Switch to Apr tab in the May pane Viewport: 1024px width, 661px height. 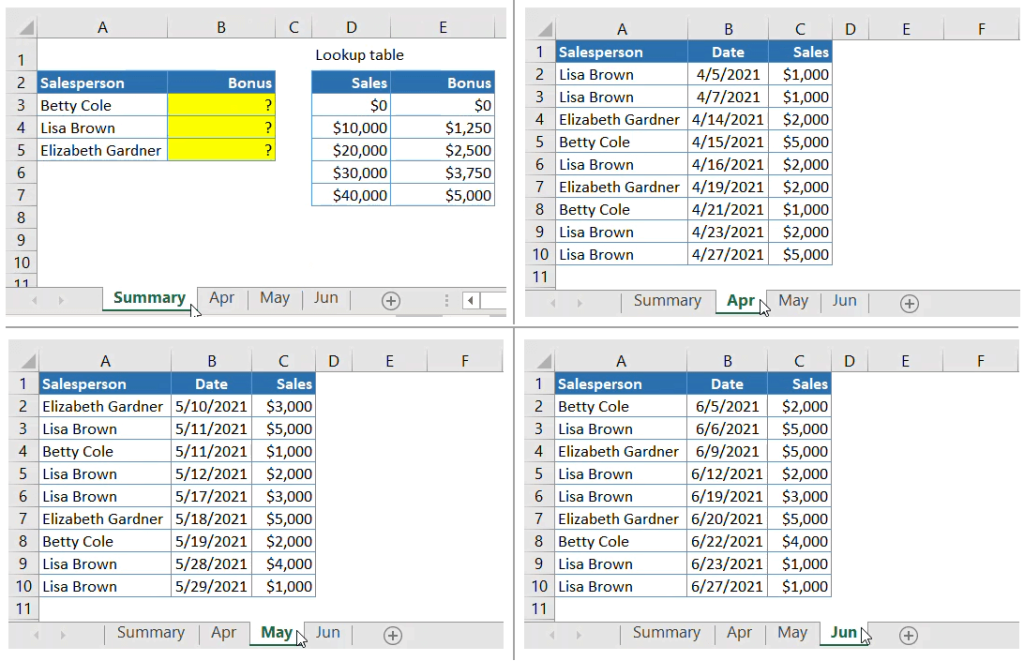(x=223, y=632)
